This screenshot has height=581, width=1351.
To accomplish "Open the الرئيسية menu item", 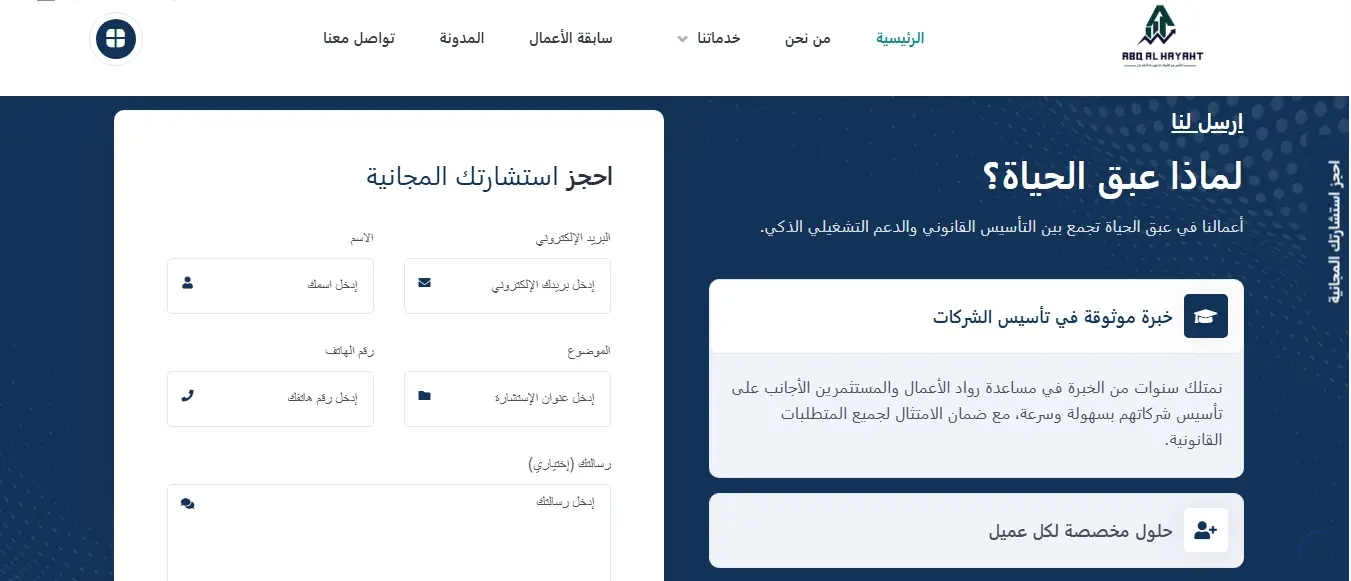I will 900,39.
